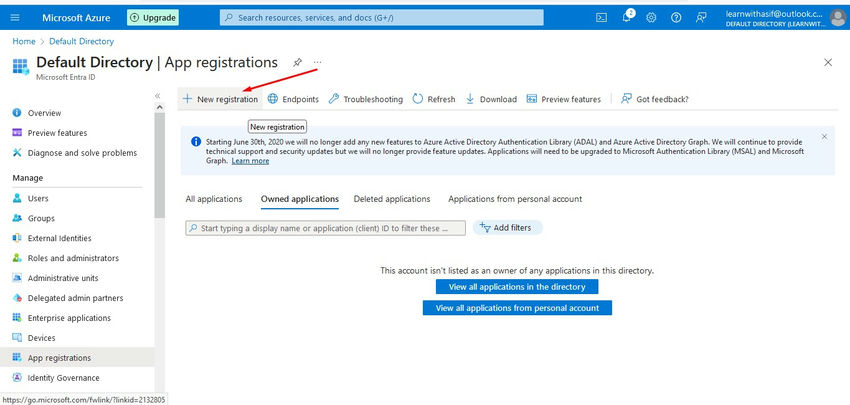Follow the Learn more link
This screenshot has width=850, height=405.
[250, 161]
